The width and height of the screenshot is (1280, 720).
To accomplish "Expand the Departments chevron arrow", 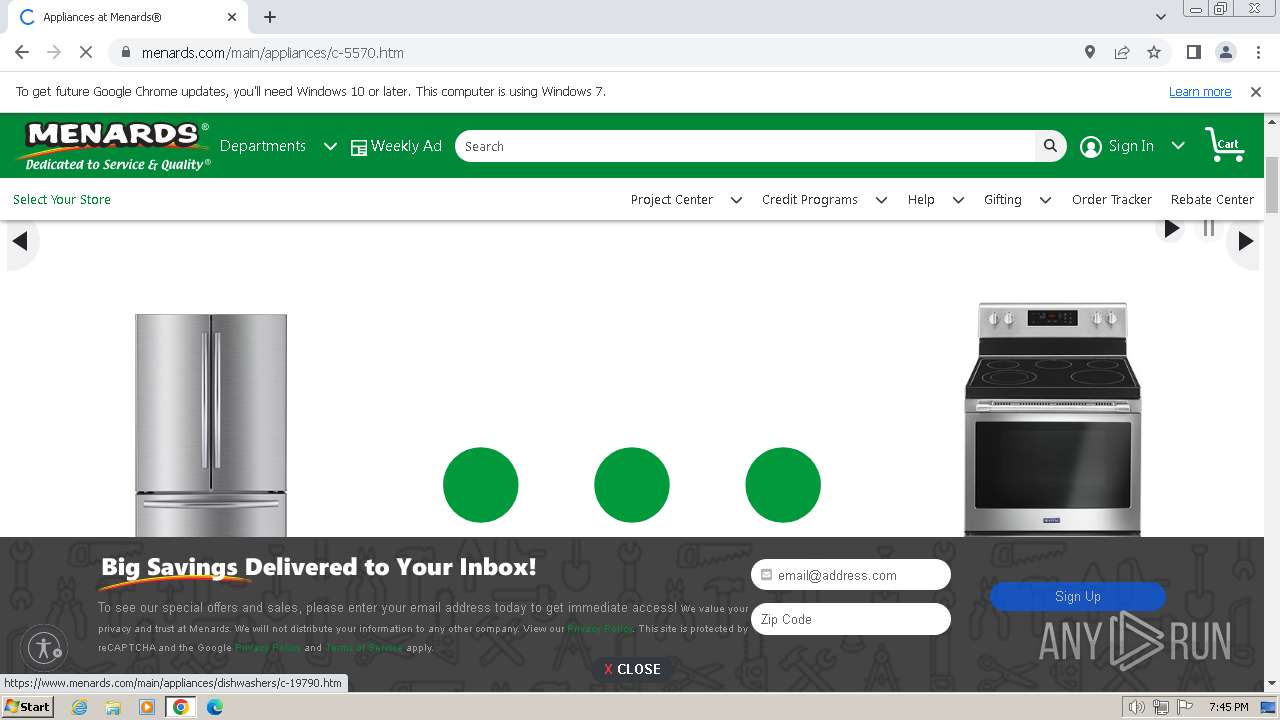I will tap(330, 146).
